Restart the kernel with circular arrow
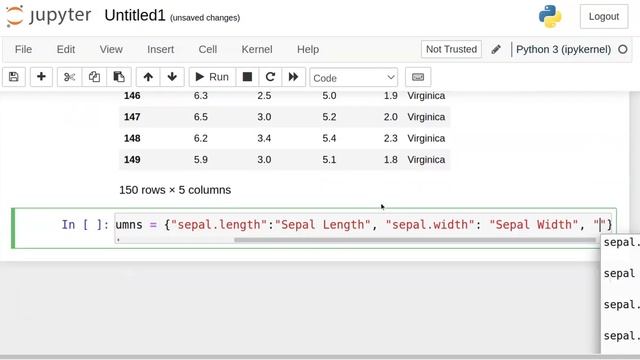This screenshot has width=640, height=360. (270, 77)
